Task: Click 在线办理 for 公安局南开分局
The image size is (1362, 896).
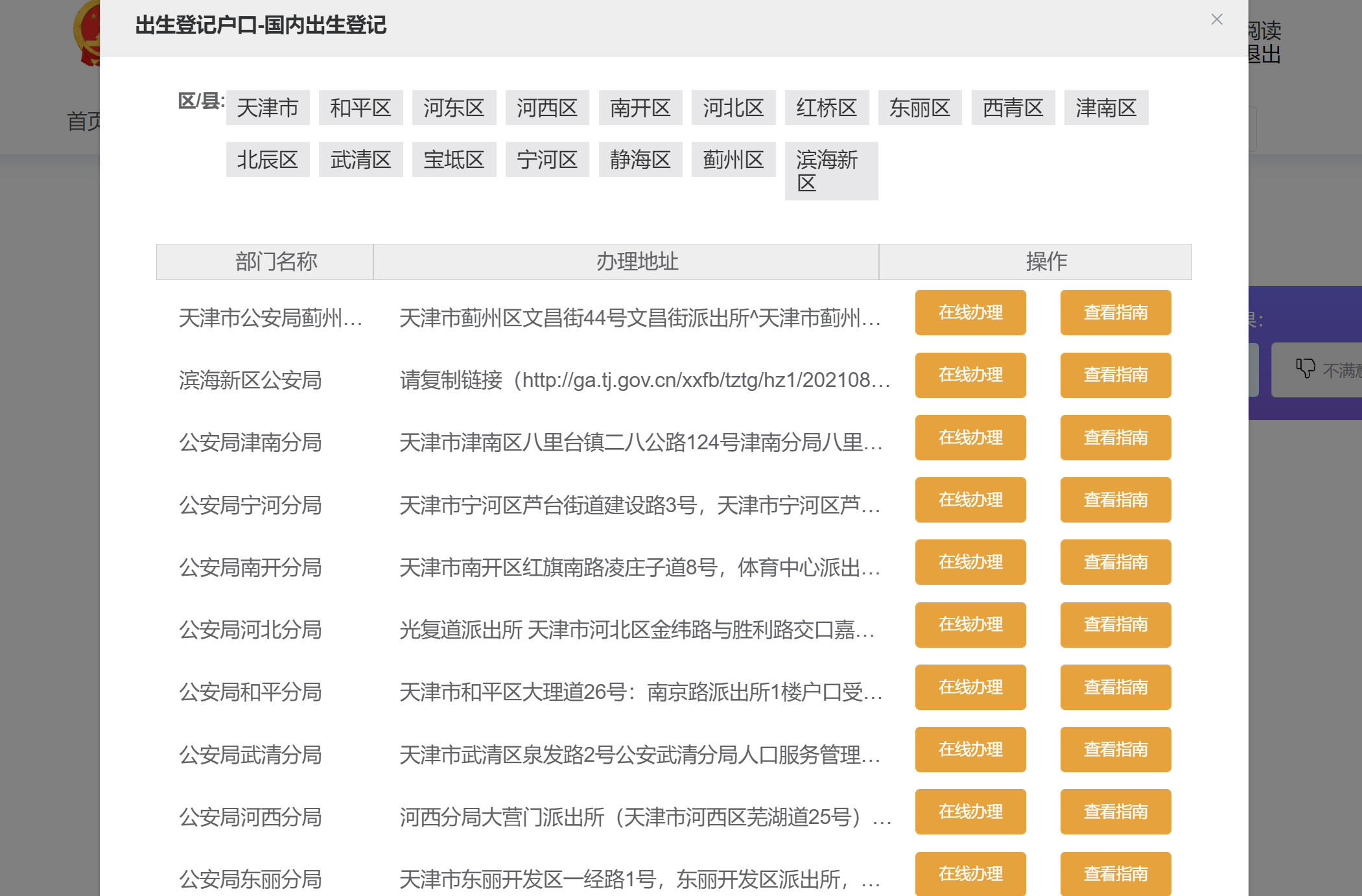Action: pos(970,562)
